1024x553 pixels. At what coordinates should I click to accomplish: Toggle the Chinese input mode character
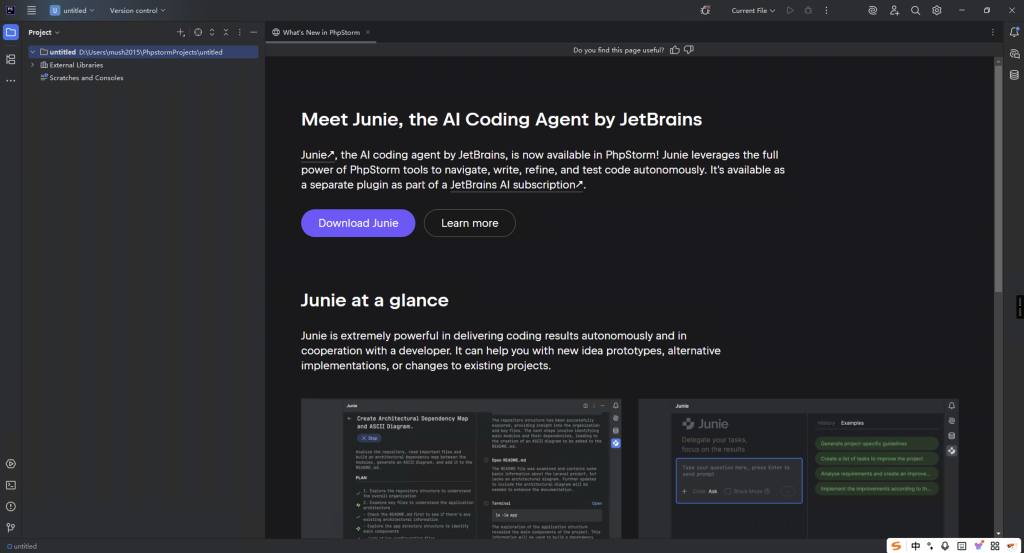point(916,546)
